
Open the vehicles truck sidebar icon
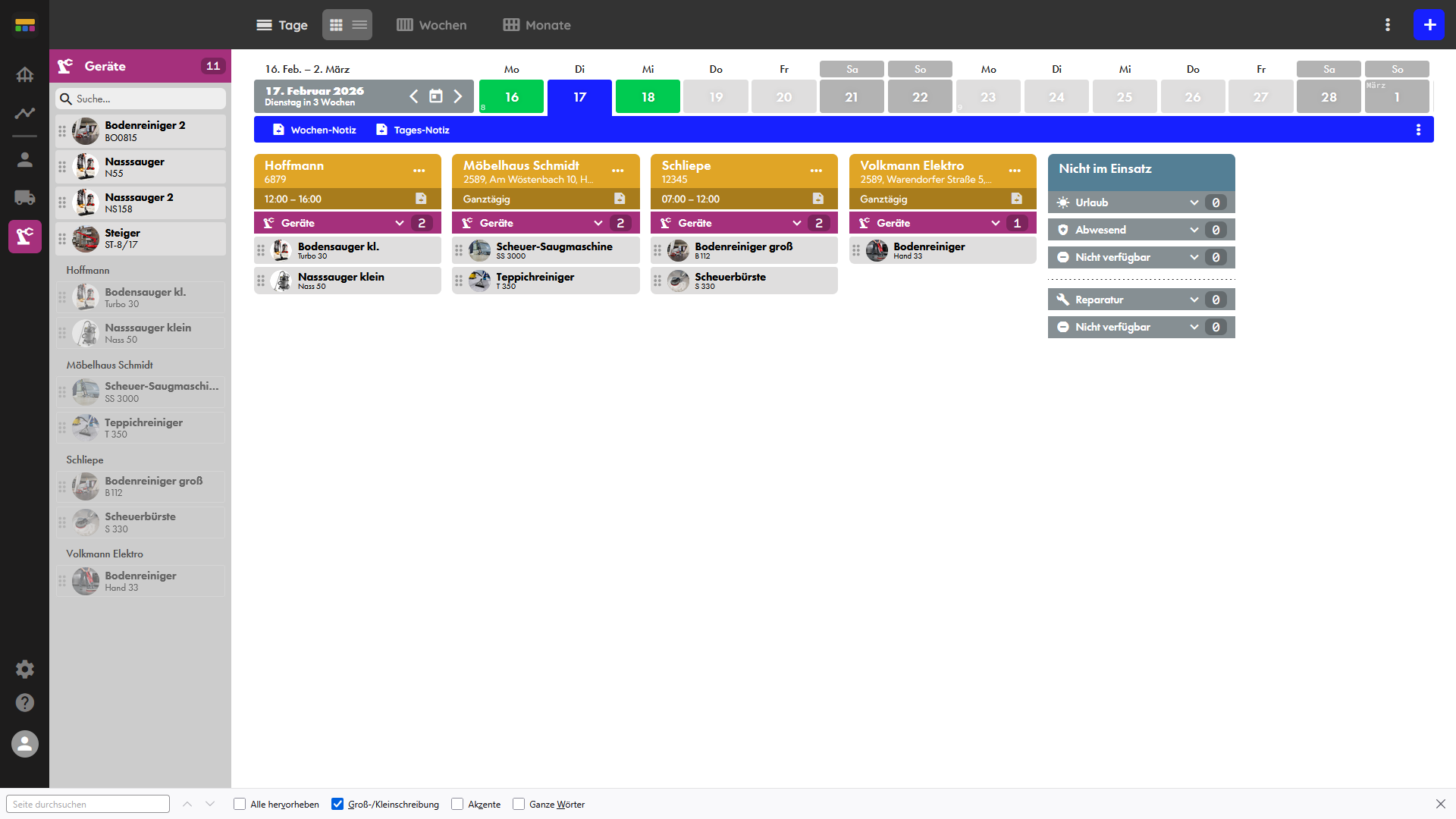[x=24, y=198]
